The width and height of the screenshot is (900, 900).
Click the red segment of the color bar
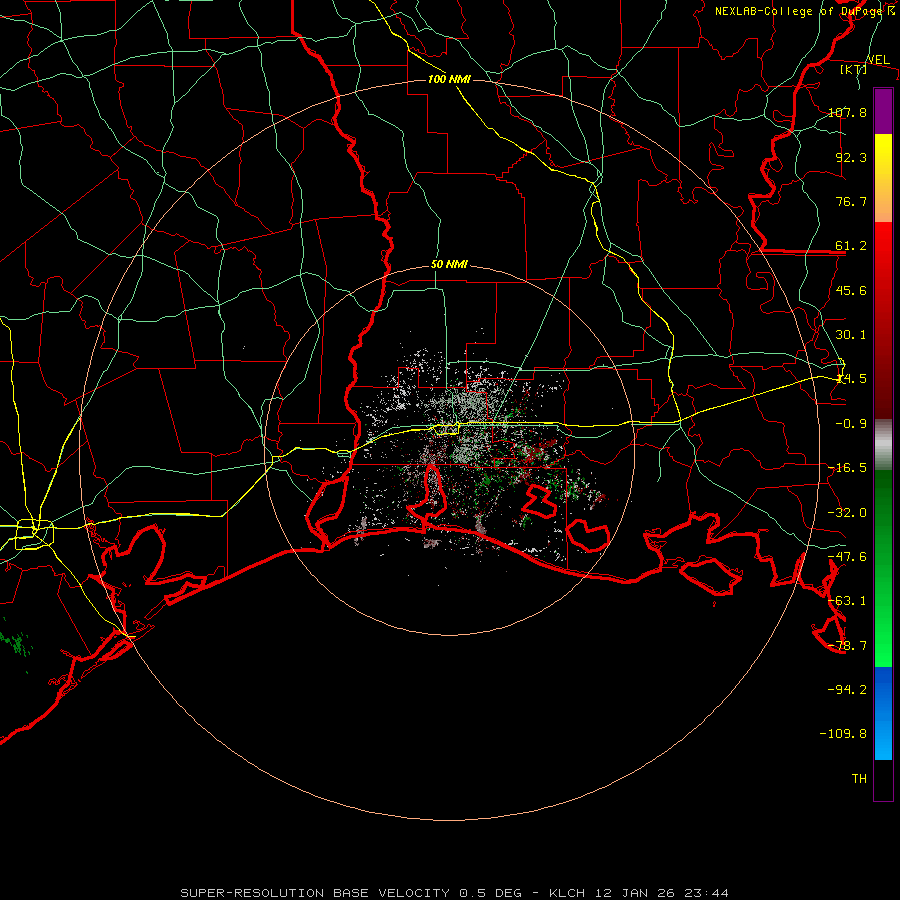[x=883, y=320]
